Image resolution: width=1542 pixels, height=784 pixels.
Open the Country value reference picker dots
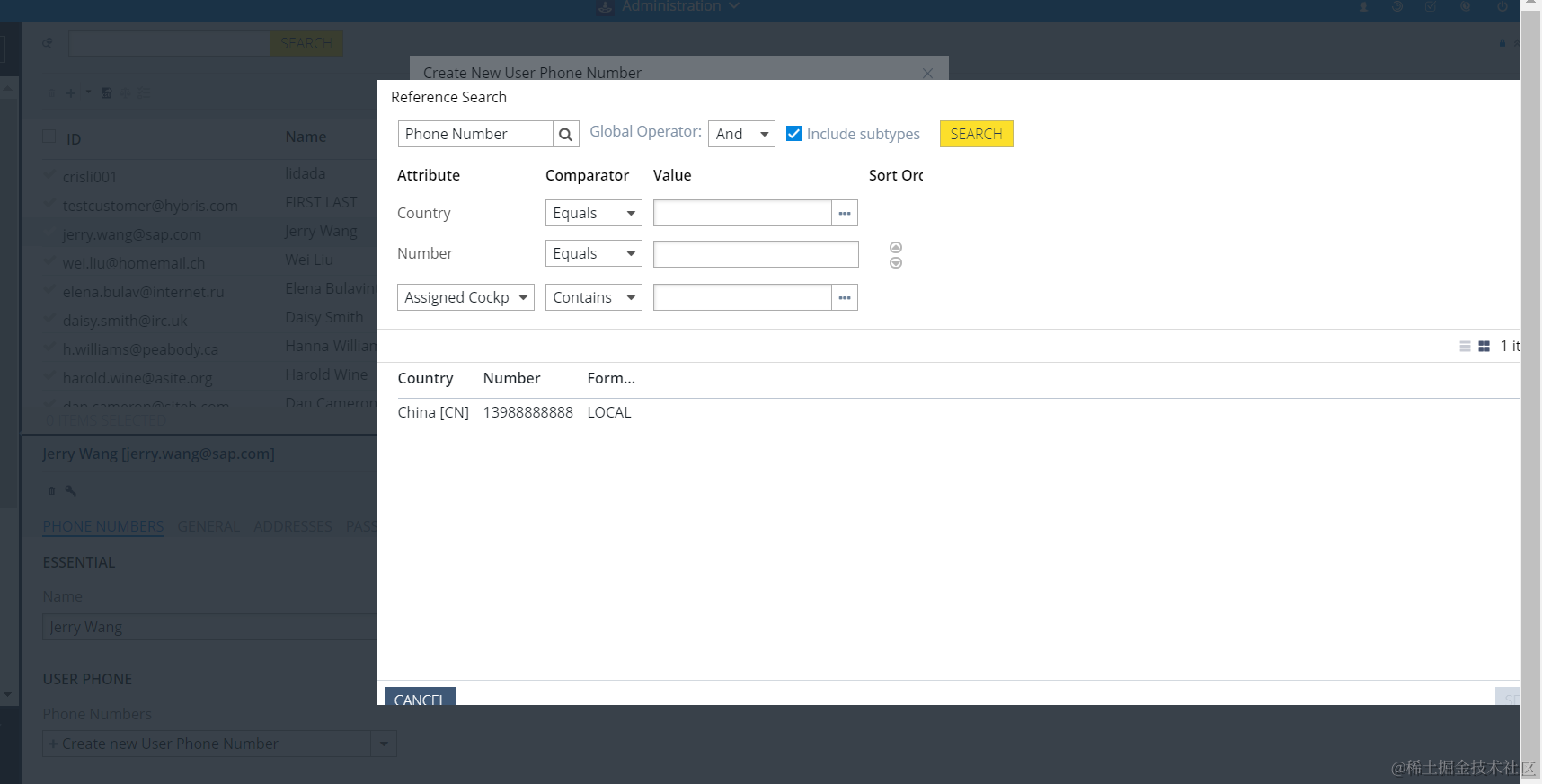coord(845,213)
